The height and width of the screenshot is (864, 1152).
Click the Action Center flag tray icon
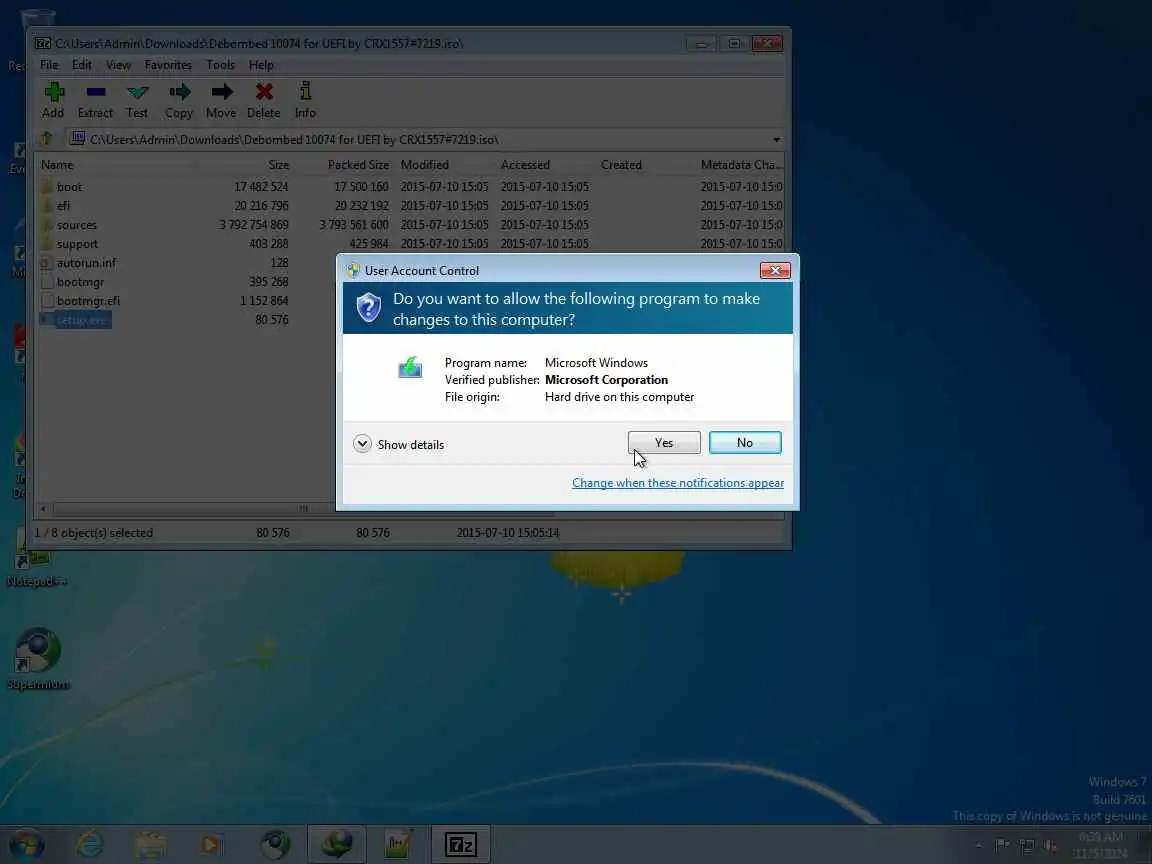click(x=1002, y=845)
